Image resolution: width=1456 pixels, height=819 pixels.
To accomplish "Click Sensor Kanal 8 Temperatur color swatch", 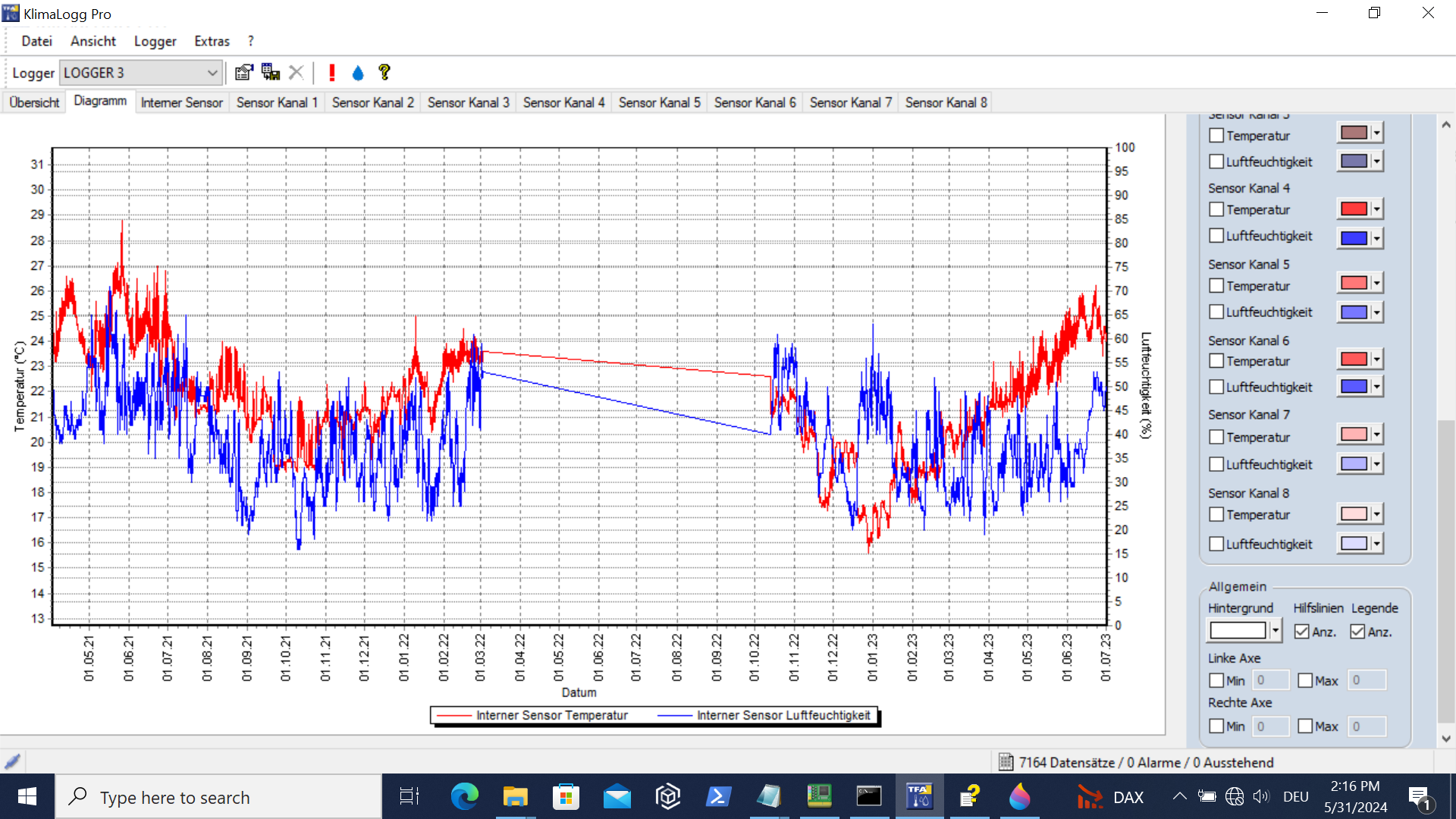I will click(x=1354, y=514).
